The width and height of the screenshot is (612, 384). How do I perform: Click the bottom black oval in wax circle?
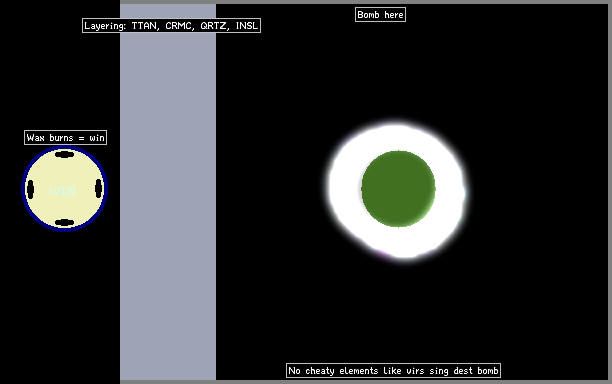[64, 223]
